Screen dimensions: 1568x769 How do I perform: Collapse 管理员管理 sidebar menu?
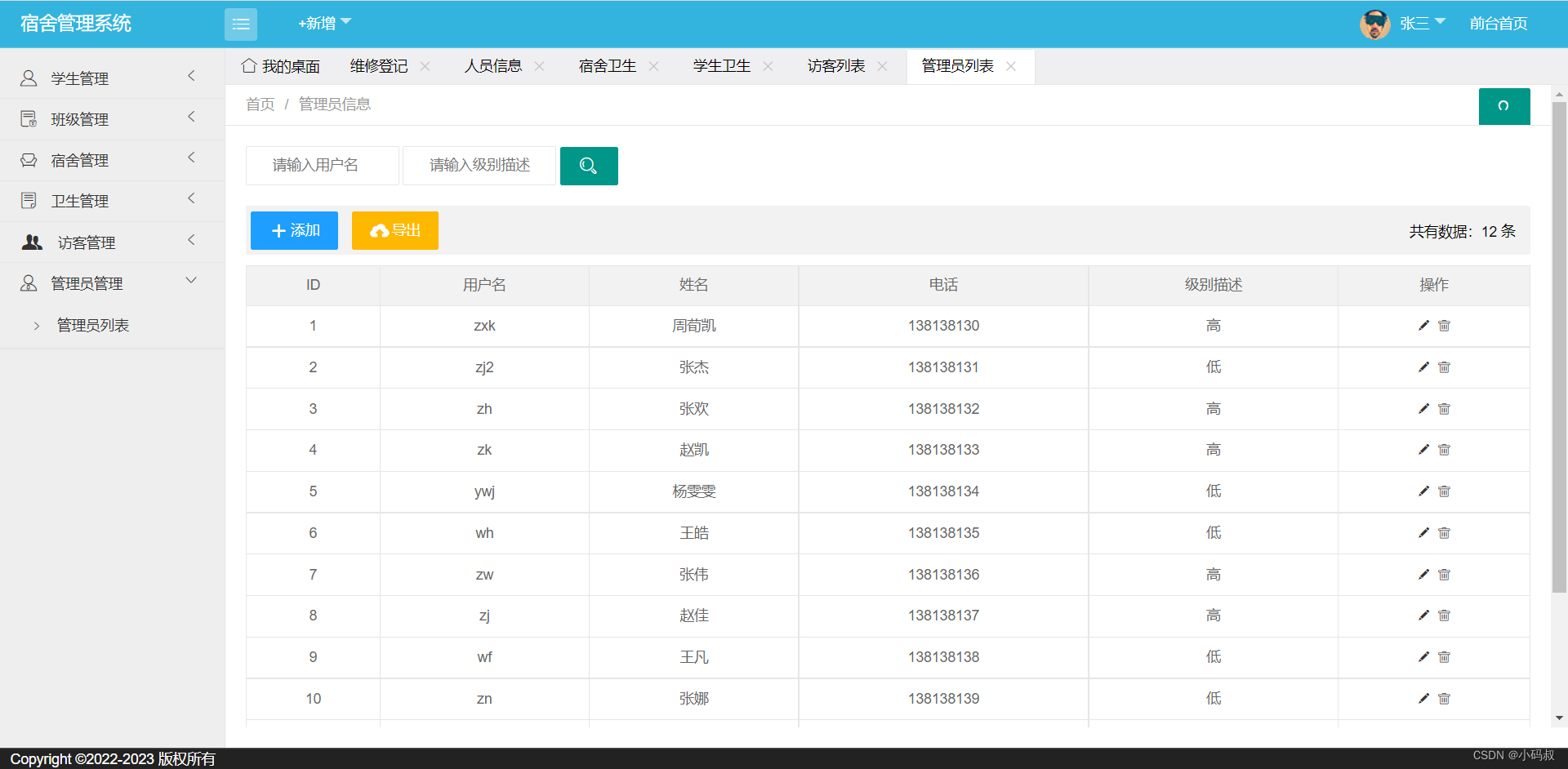click(112, 283)
